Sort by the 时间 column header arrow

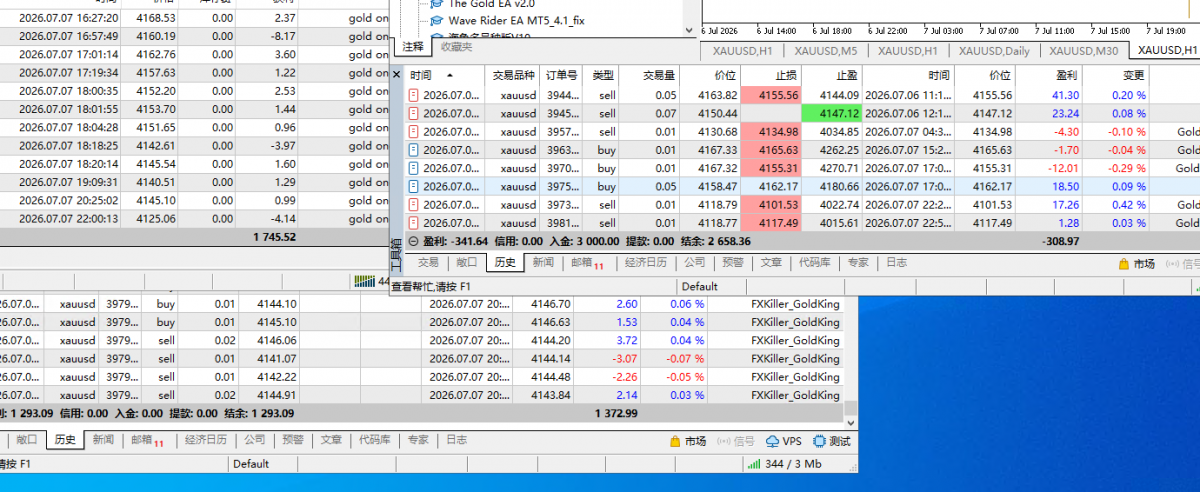449,75
